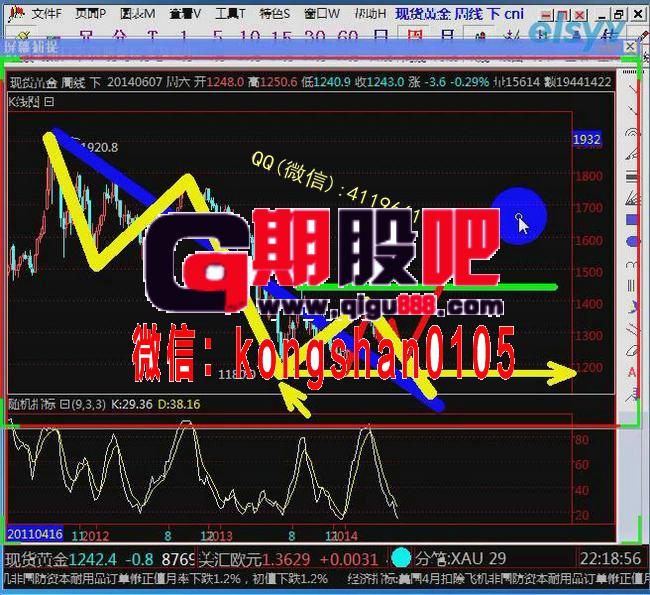Open the 图表M menu
650x595 pixels.
pyautogui.click(x=138, y=14)
